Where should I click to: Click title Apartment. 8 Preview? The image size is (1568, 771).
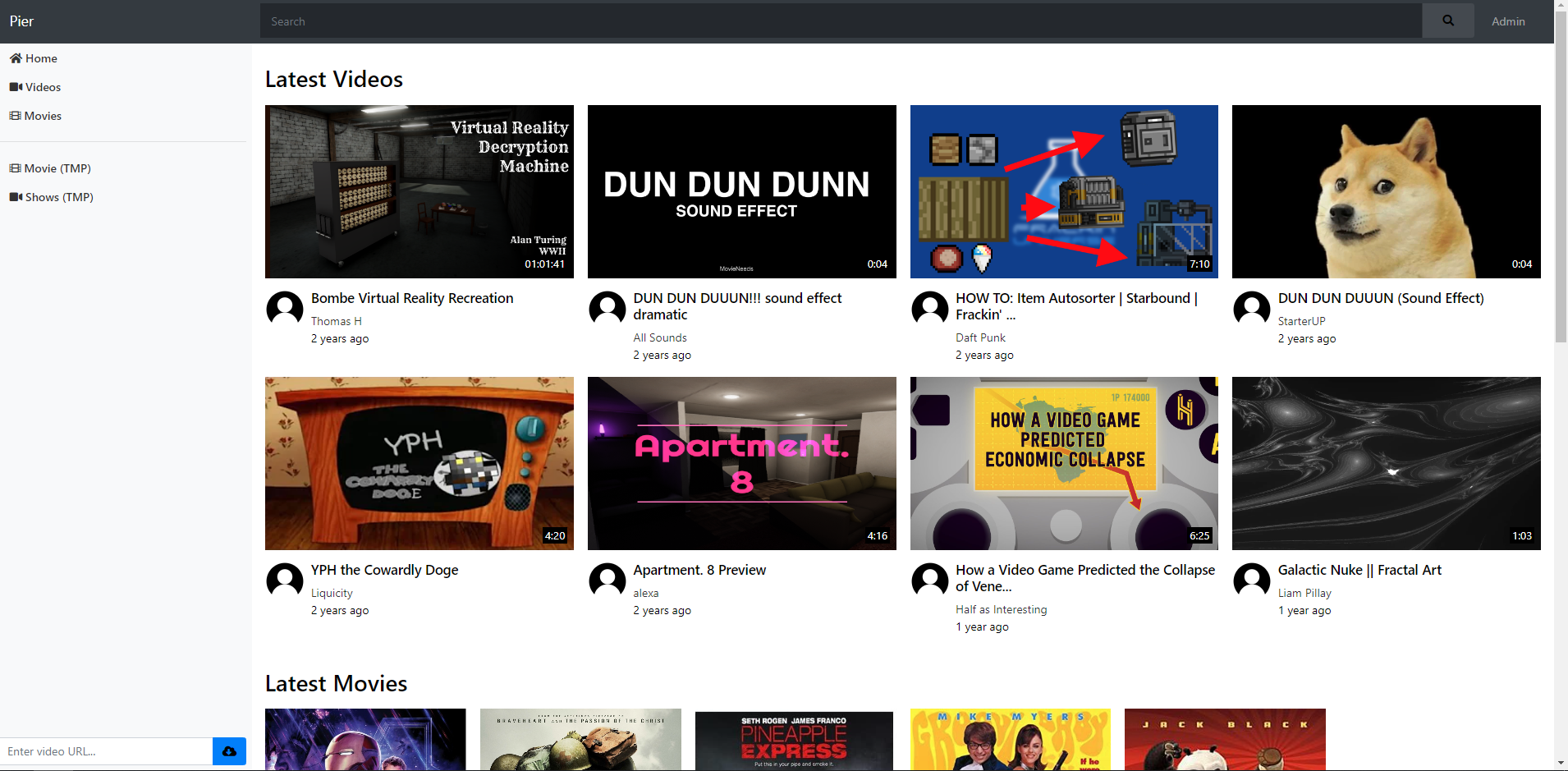pos(699,570)
